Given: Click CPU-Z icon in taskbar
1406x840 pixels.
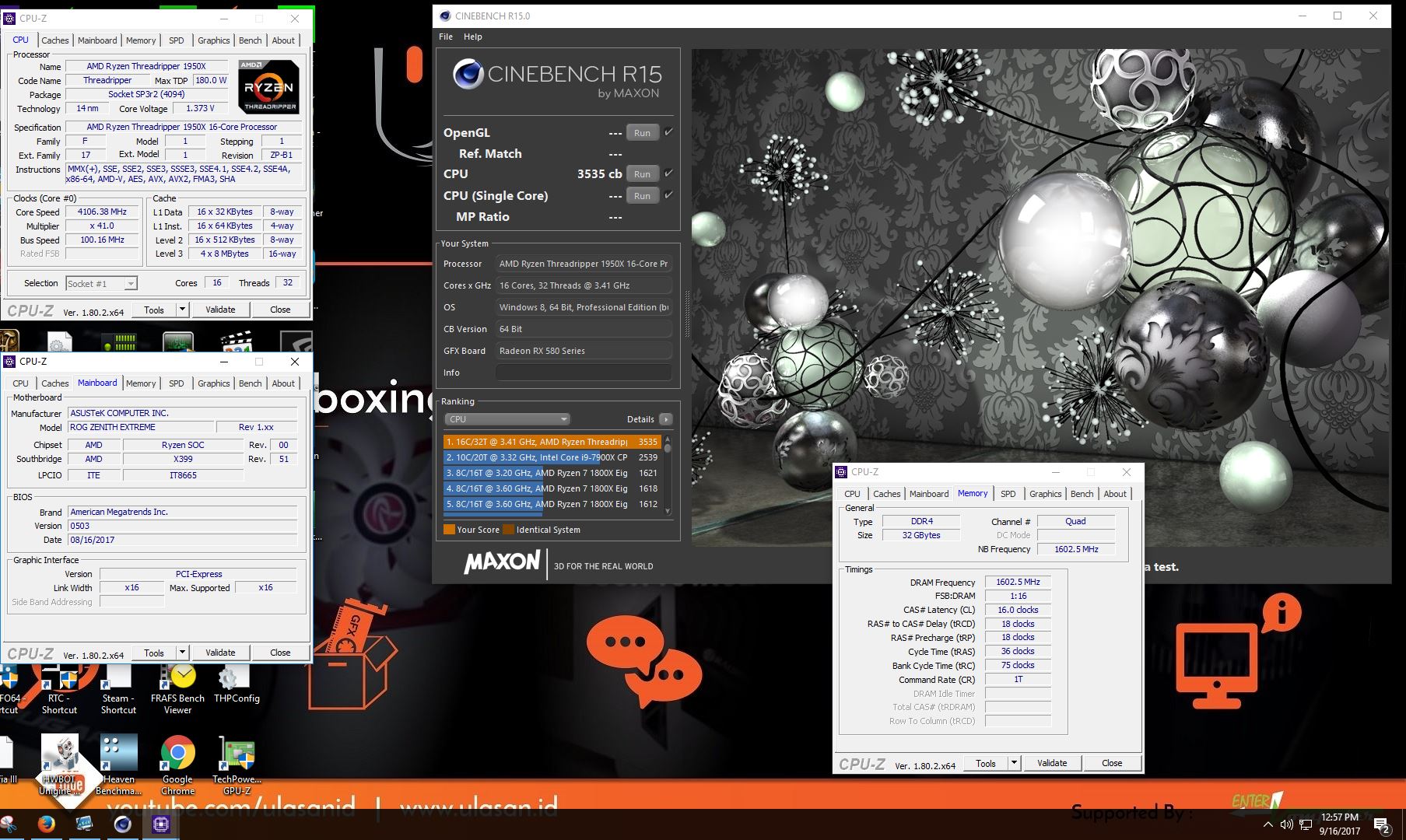Looking at the screenshot, I should click(161, 824).
